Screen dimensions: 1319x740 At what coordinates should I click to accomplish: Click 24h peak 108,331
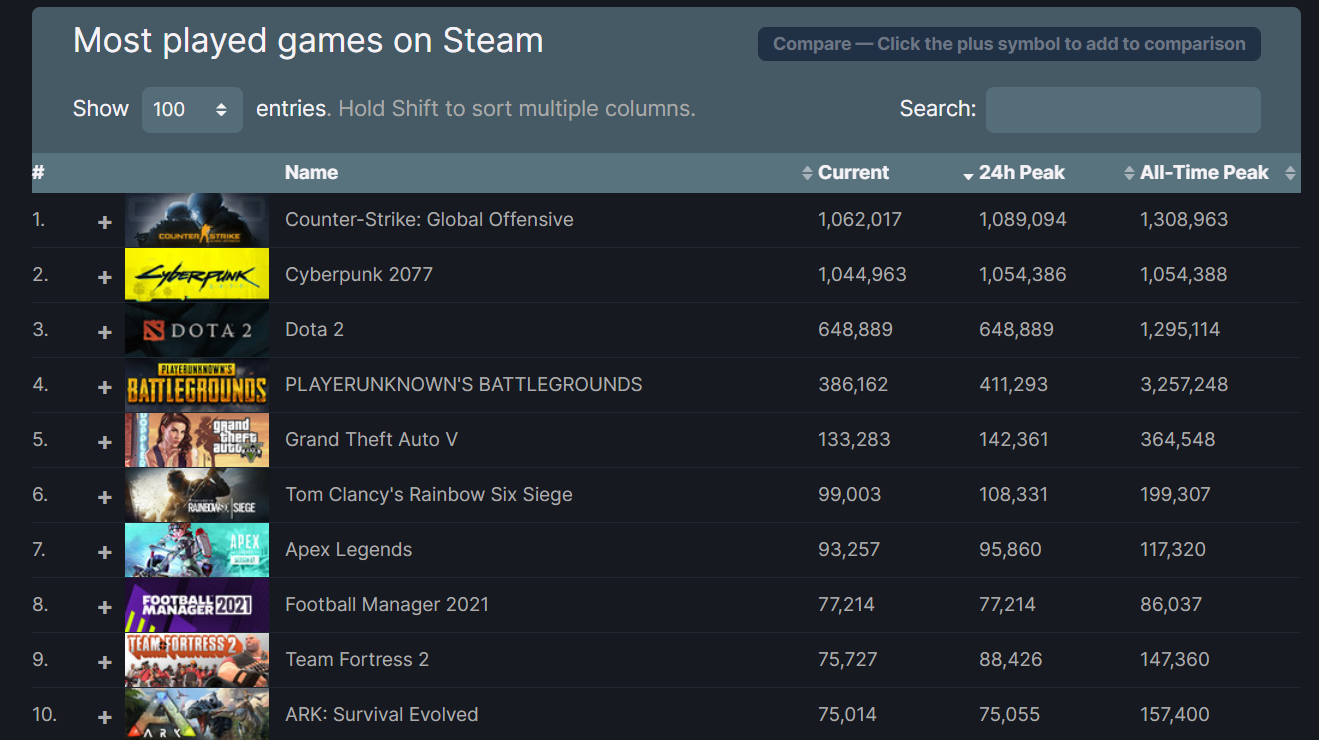pyautogui.click(x=1016, y=494)
